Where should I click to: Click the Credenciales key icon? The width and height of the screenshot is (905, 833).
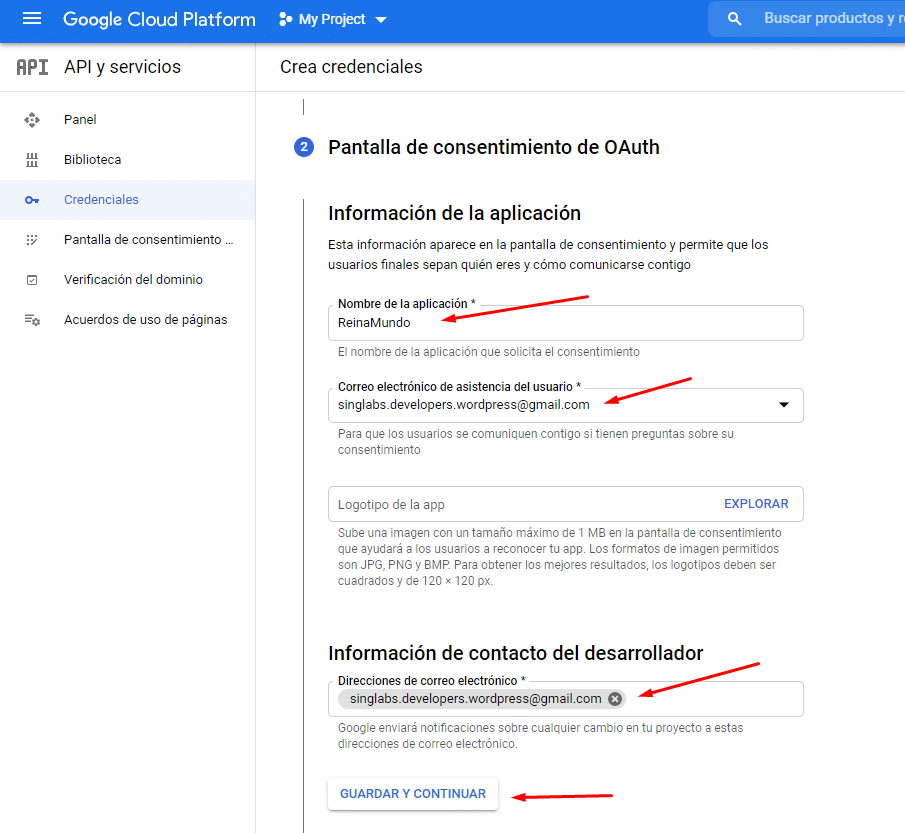[32, 200]
